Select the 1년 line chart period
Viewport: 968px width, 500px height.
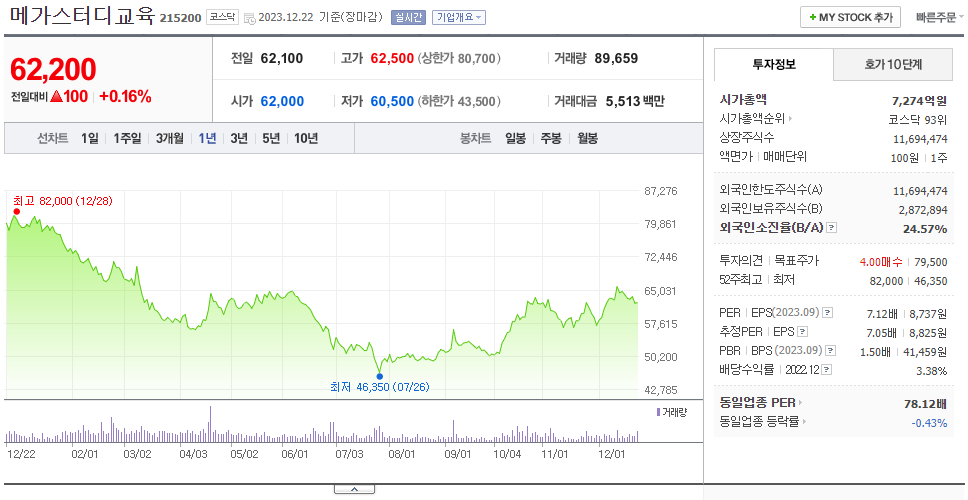pos(207,139)
